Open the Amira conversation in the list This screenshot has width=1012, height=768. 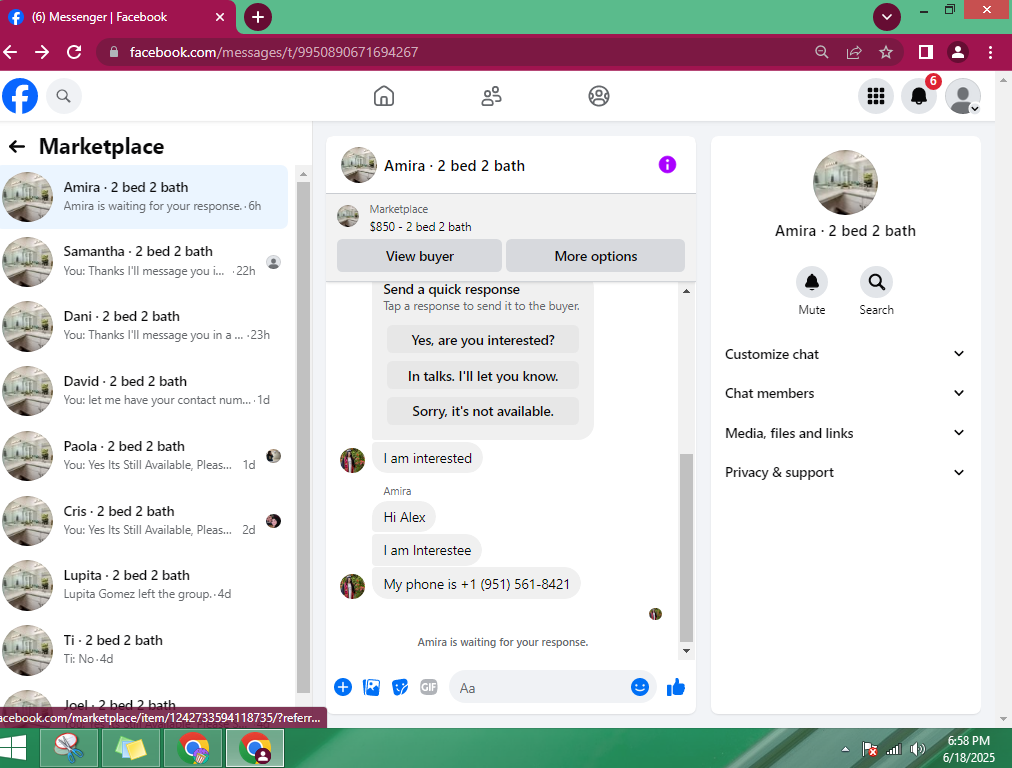click(145, 197)
